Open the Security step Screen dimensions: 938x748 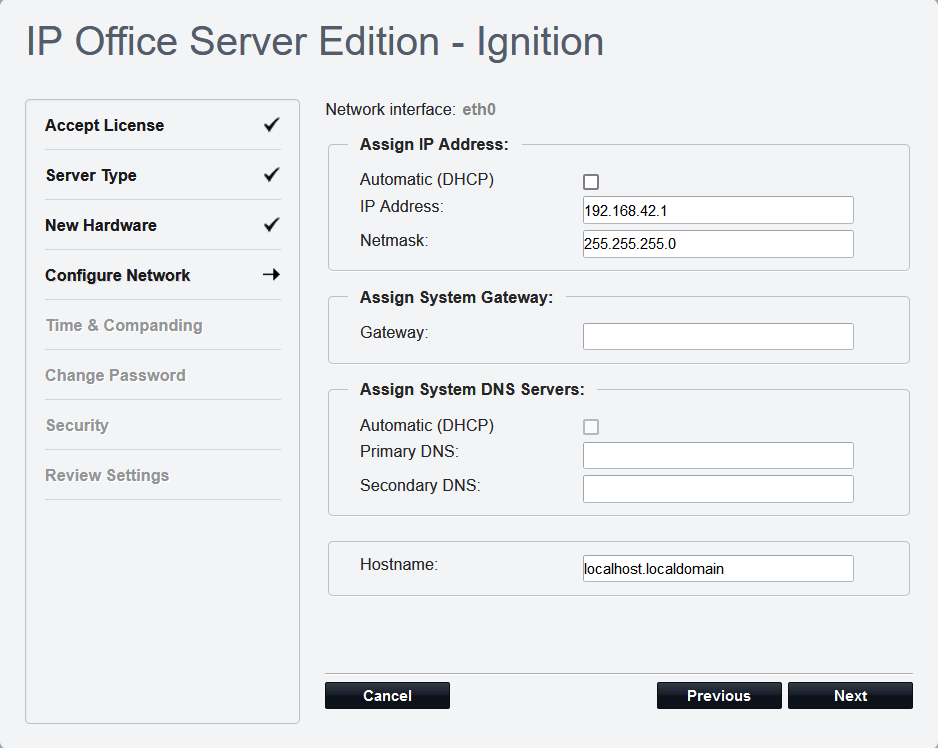(77, 425)
